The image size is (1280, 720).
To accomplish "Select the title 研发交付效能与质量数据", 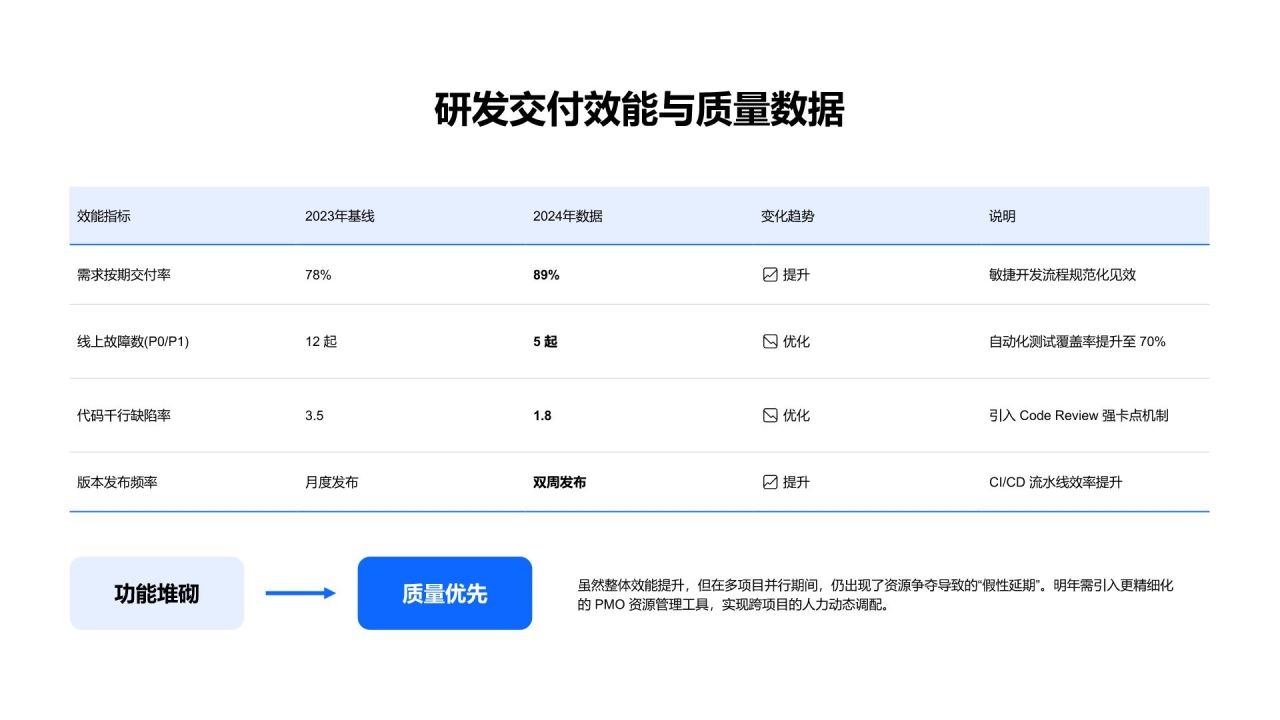I will point(640,110).
